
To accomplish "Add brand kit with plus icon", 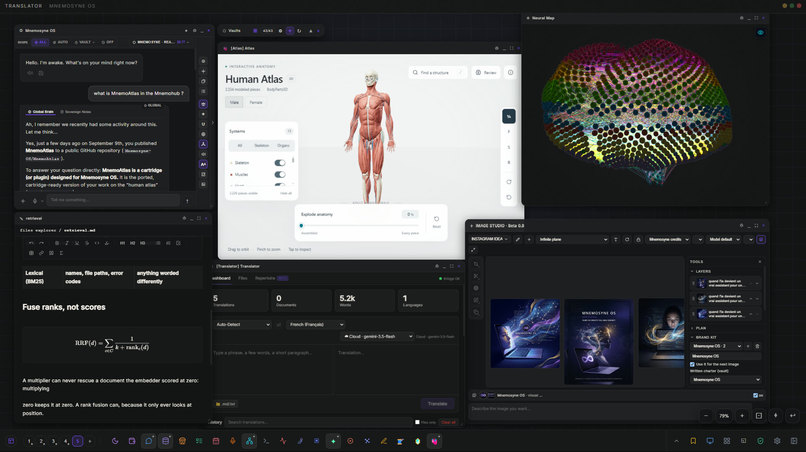I will 748,346.
